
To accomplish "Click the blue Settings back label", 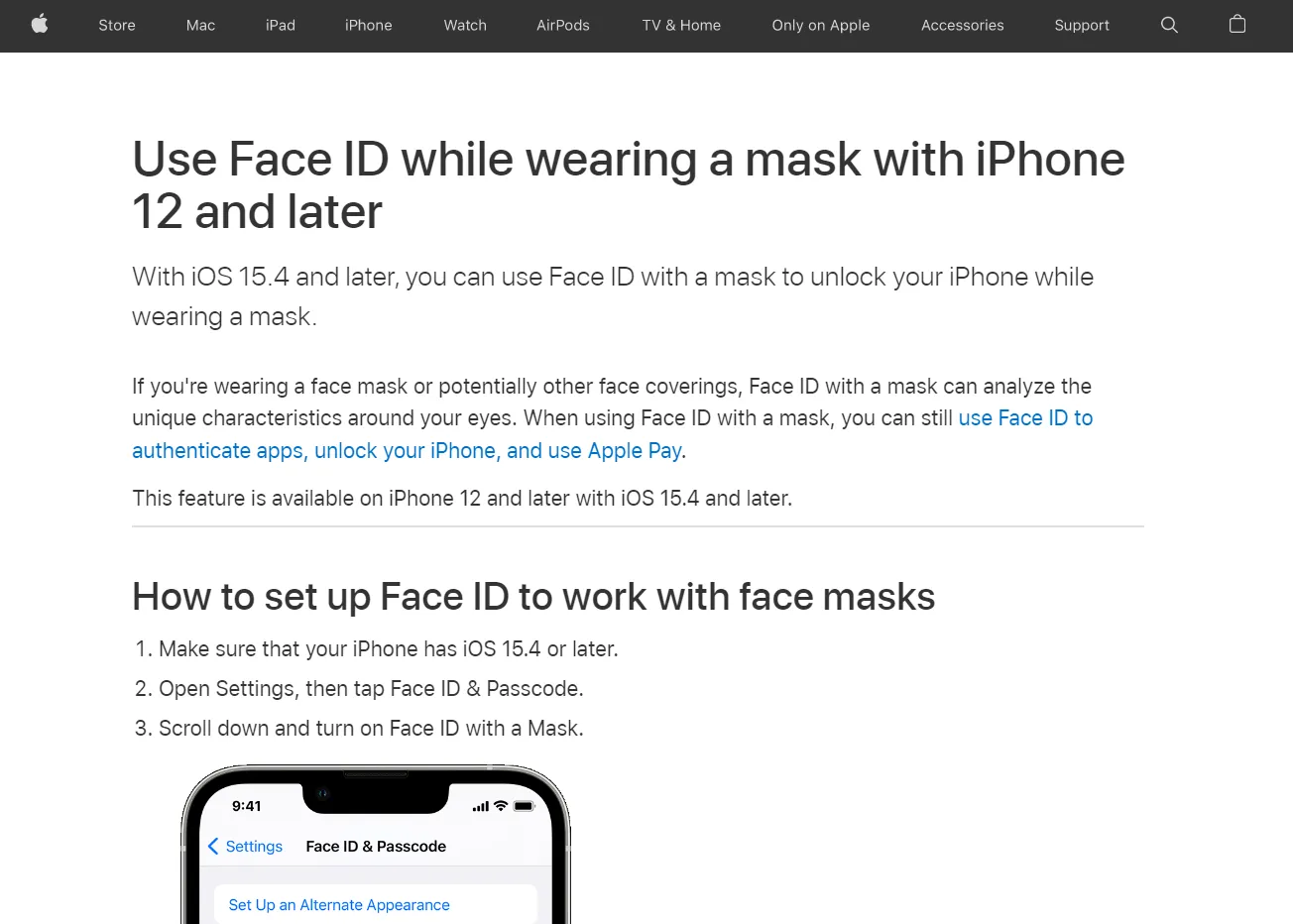I will (254, 846).
